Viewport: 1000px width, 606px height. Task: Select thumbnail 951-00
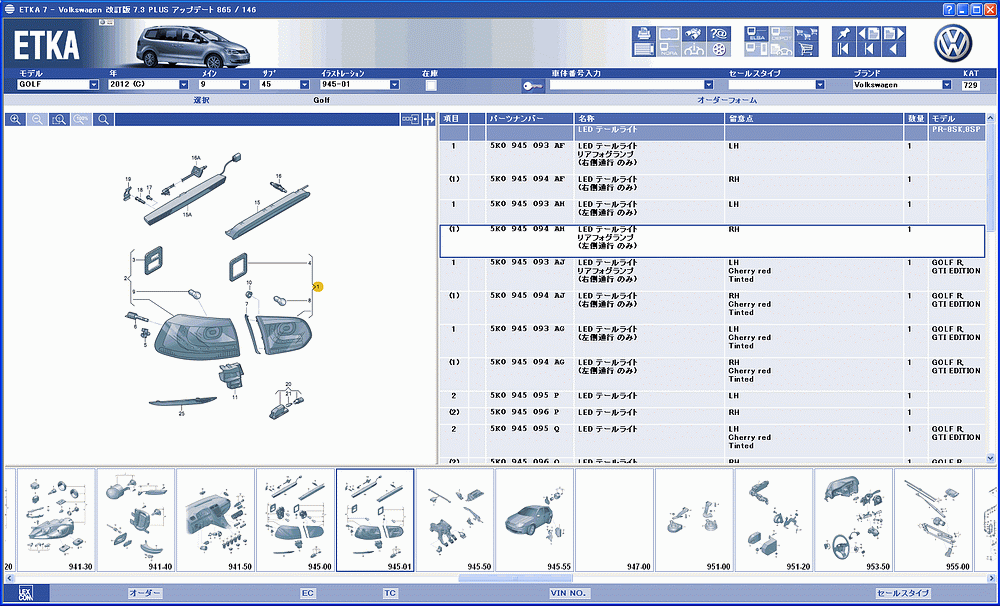tap(694, 520)
